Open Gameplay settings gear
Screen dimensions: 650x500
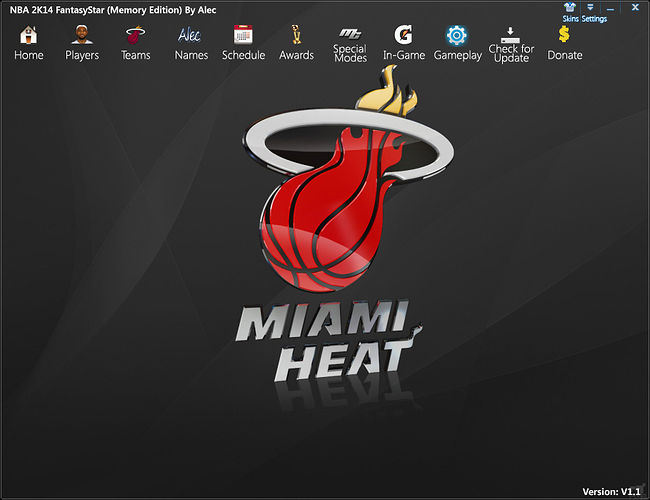[457, 36]
